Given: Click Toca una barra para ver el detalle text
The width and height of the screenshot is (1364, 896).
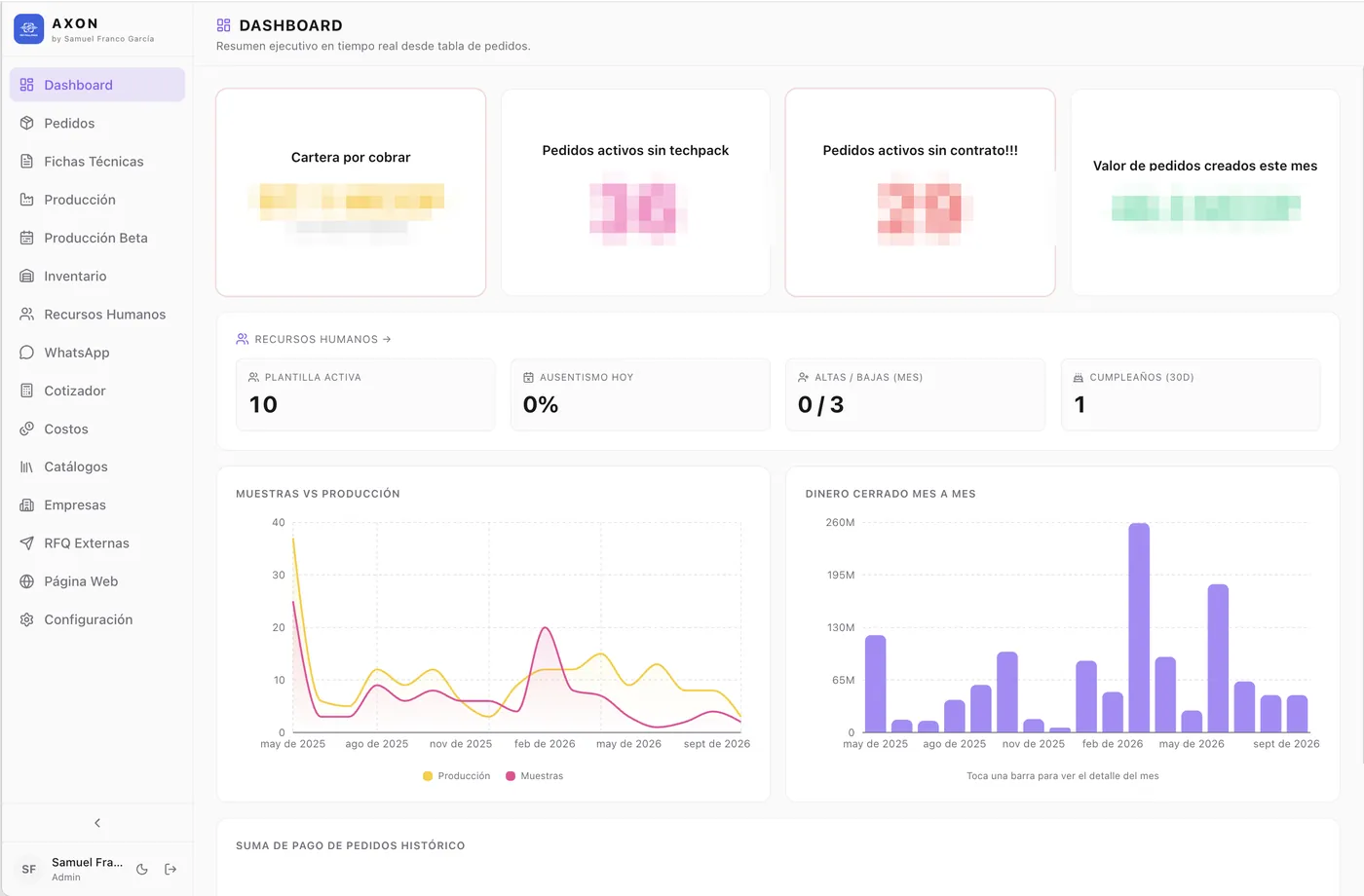Looking at the screenshot, I should tap(1063, 776).
